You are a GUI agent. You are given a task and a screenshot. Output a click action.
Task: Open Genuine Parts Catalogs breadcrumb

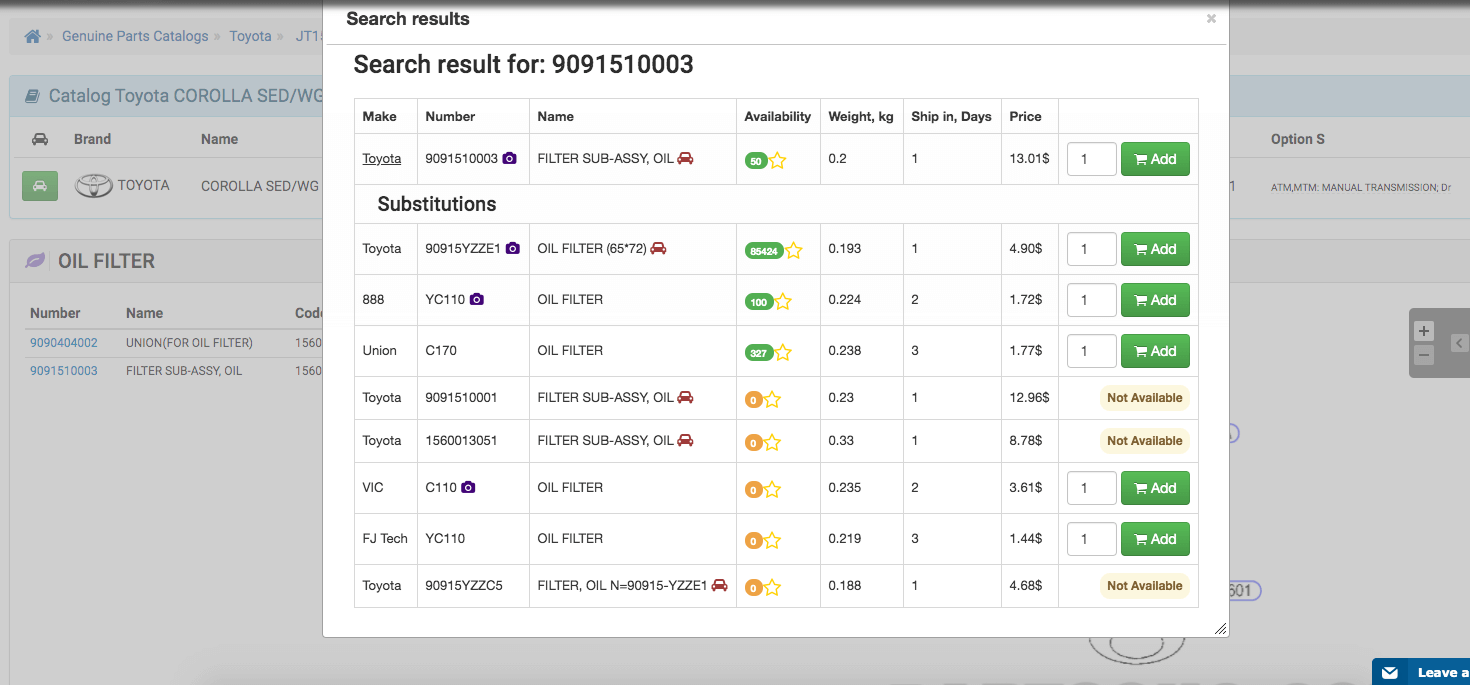click(135, 36)
